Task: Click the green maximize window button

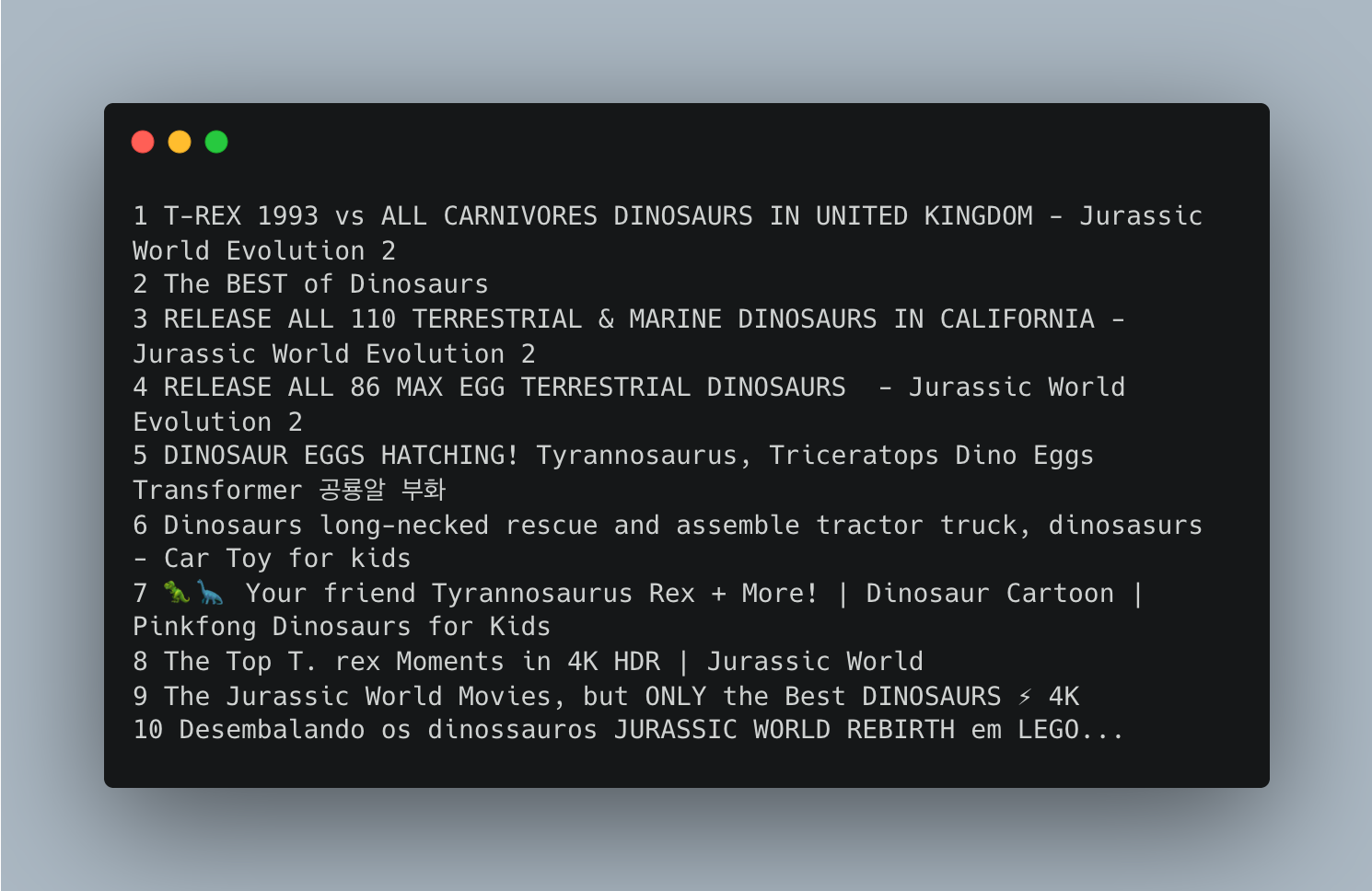Action: 216,142
